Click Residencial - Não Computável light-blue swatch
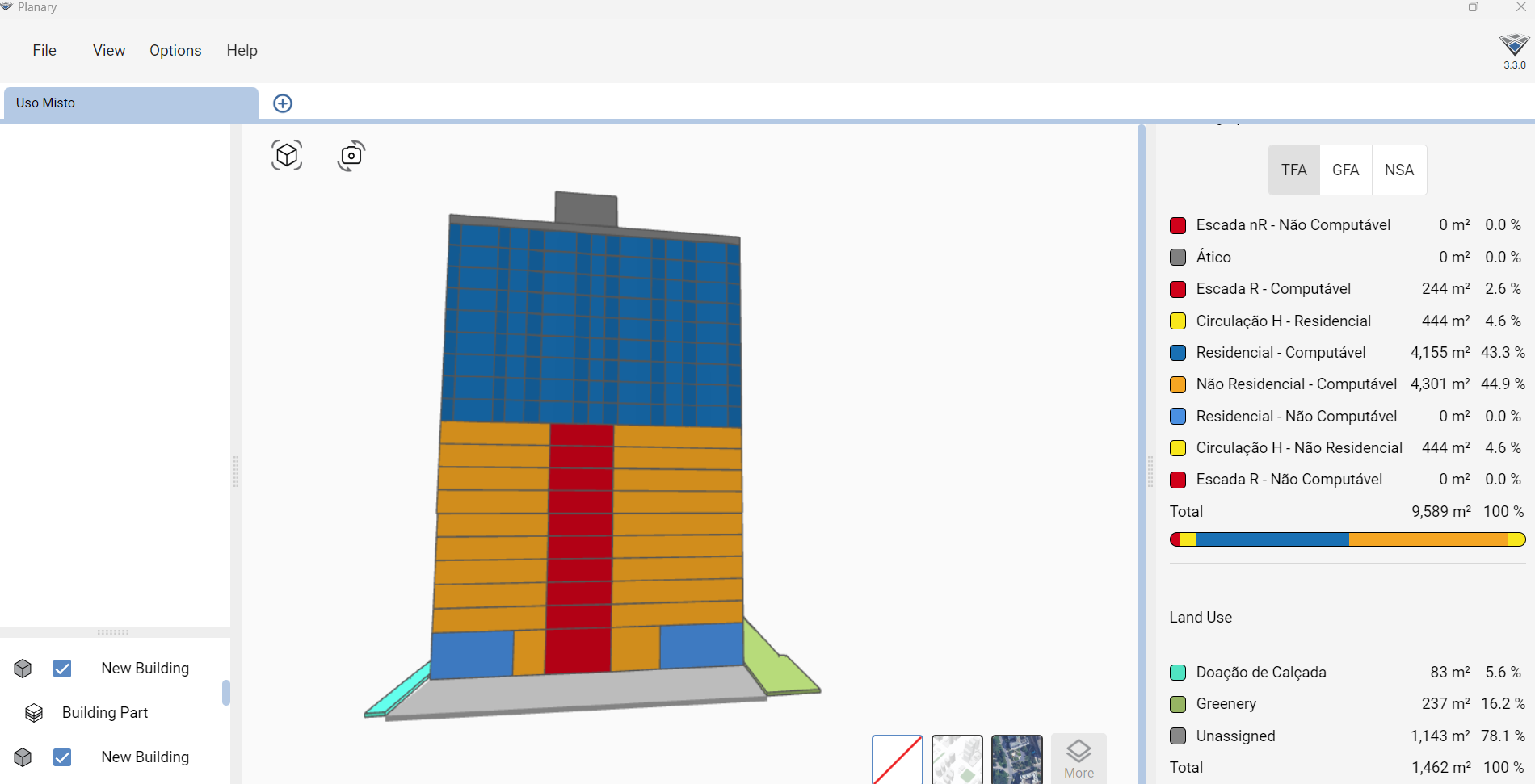Image resolution: width=1535 pixels, height=784 pixels. pos(1178,417)
